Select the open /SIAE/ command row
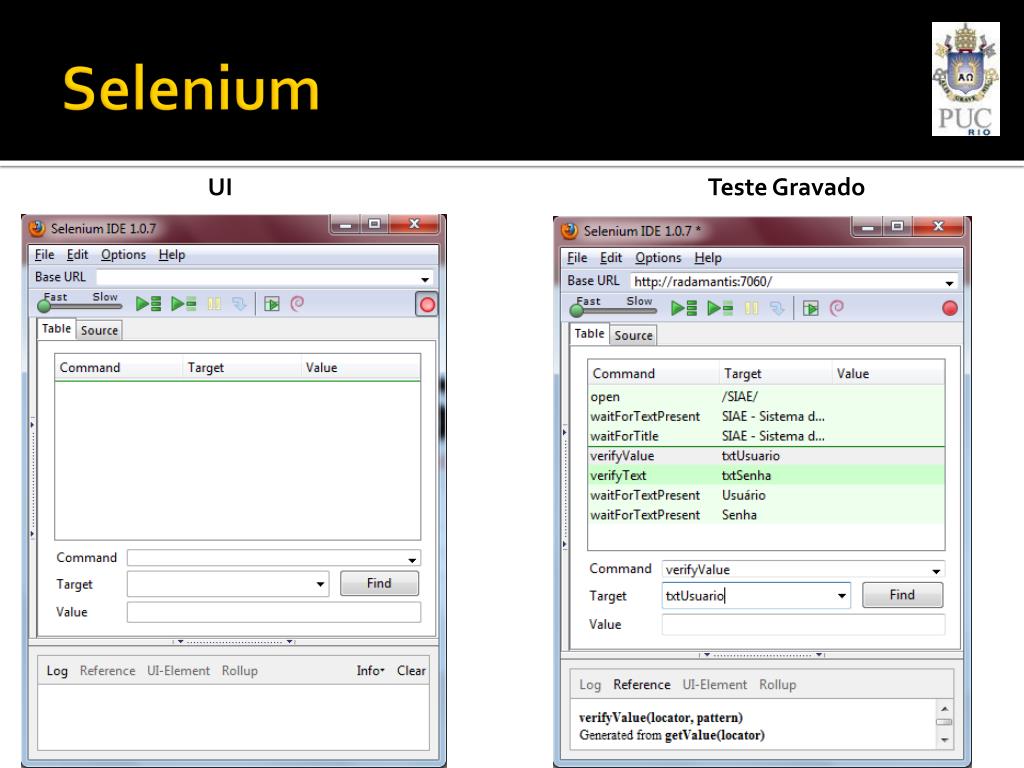 coord(766,396)
